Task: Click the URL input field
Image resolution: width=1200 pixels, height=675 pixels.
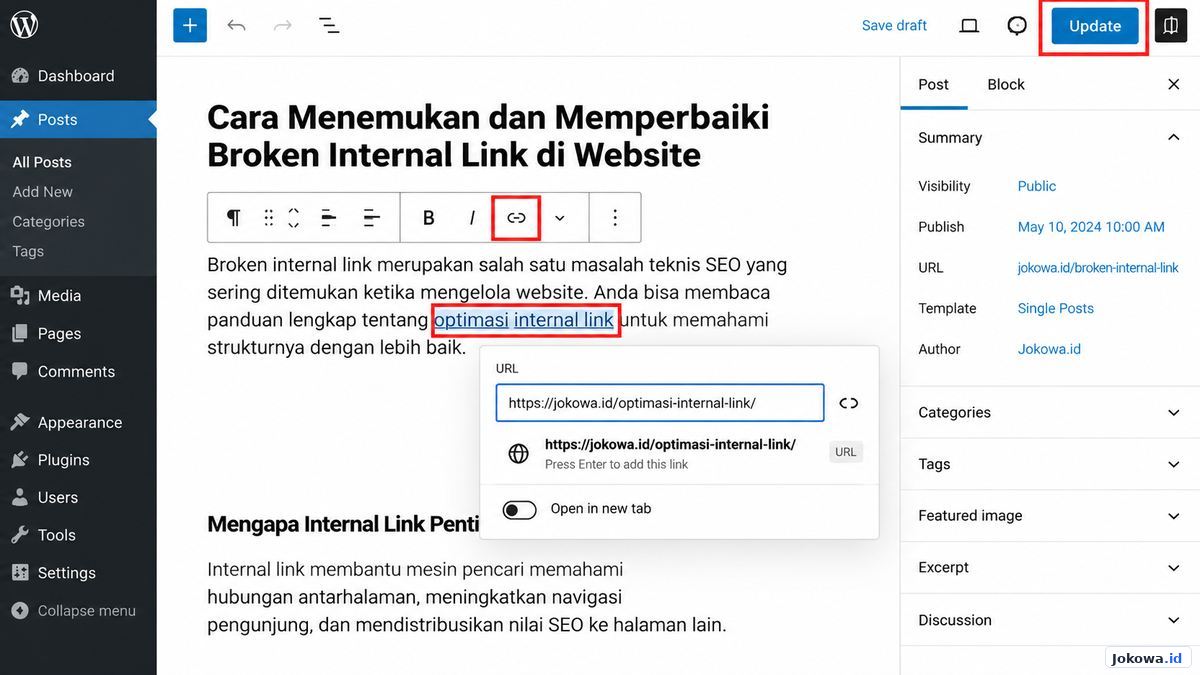Action: click(660, 403)
